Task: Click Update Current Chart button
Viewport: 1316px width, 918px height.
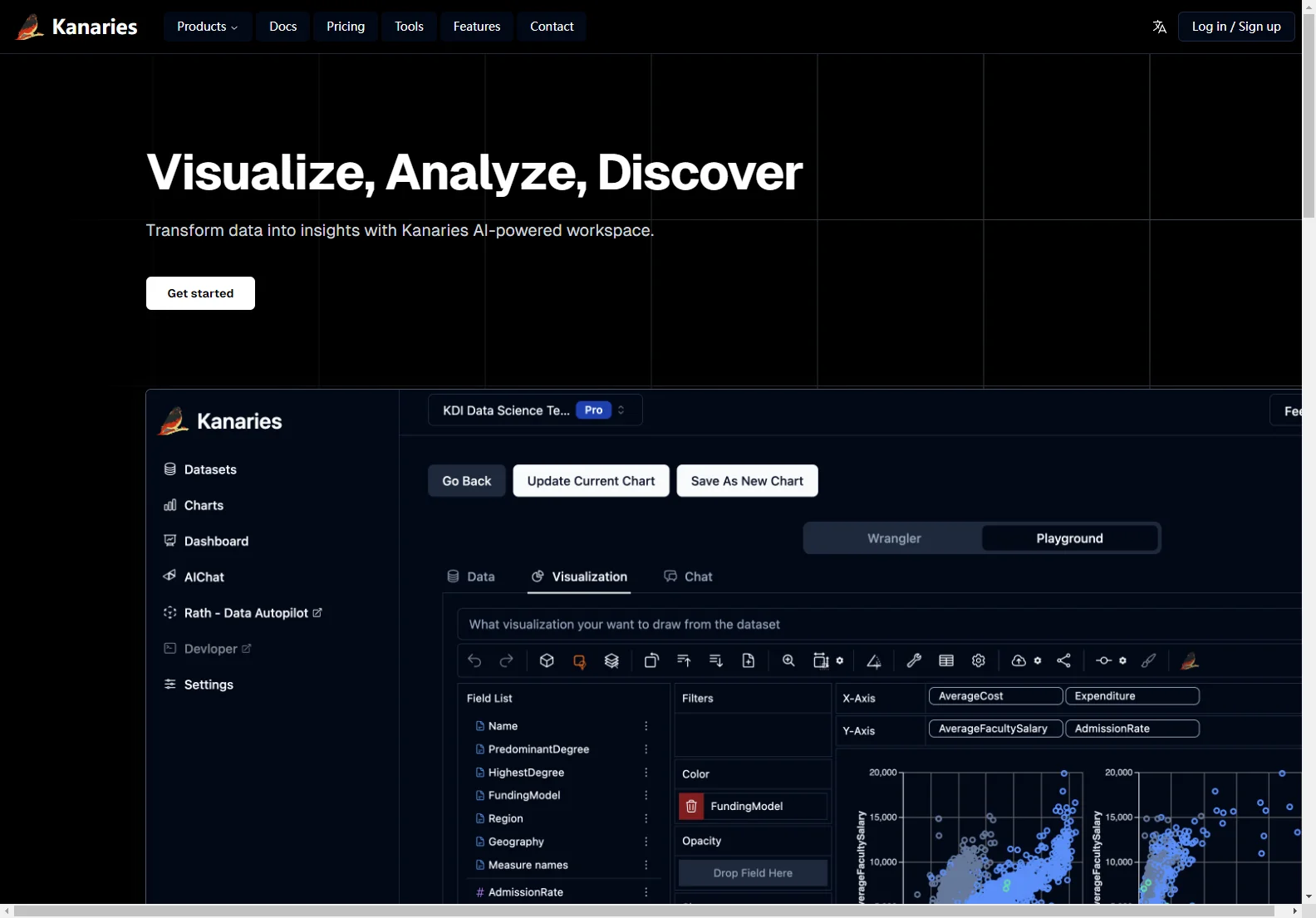Action: click(x=591, y=481)
